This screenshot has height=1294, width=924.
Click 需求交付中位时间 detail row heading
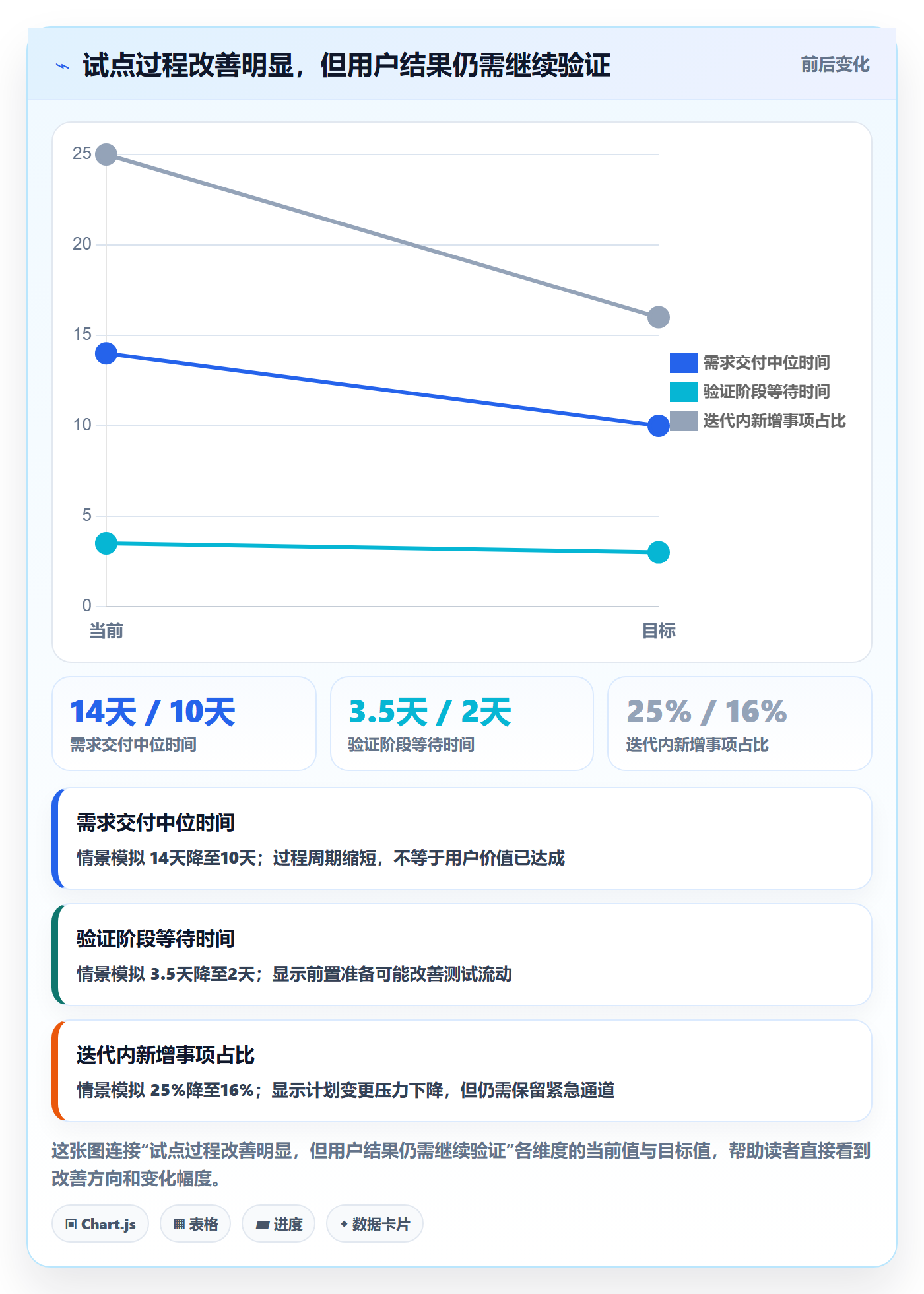click(156, 823)
